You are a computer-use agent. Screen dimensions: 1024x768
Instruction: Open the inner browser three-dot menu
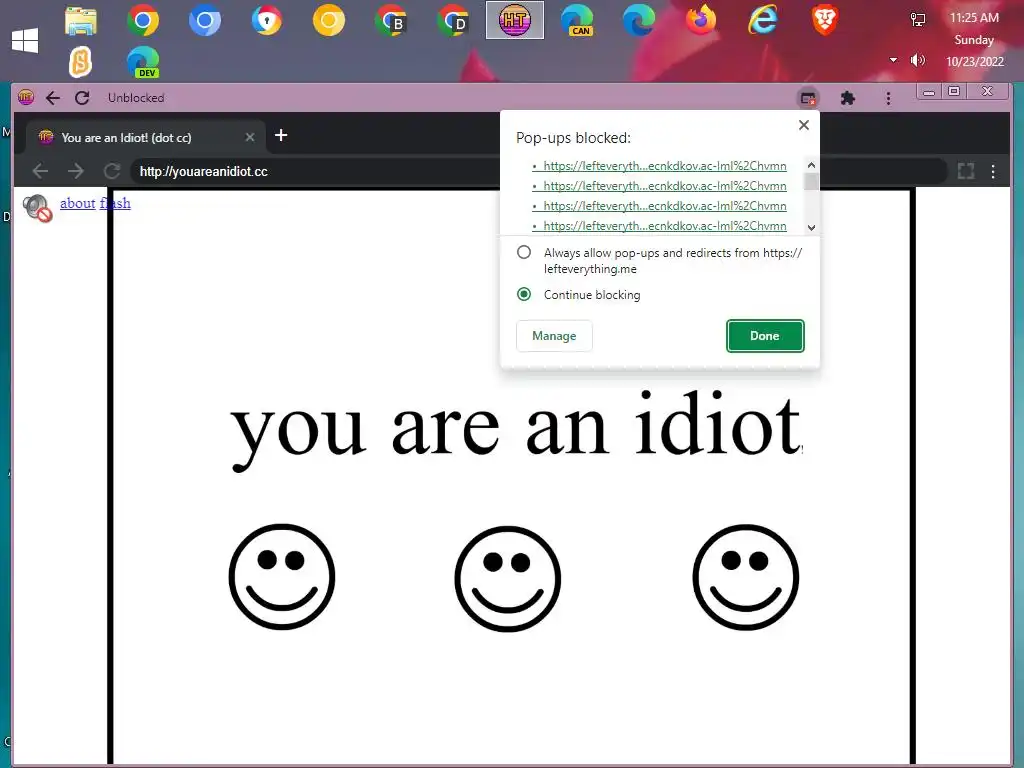[x=993, y=171]
